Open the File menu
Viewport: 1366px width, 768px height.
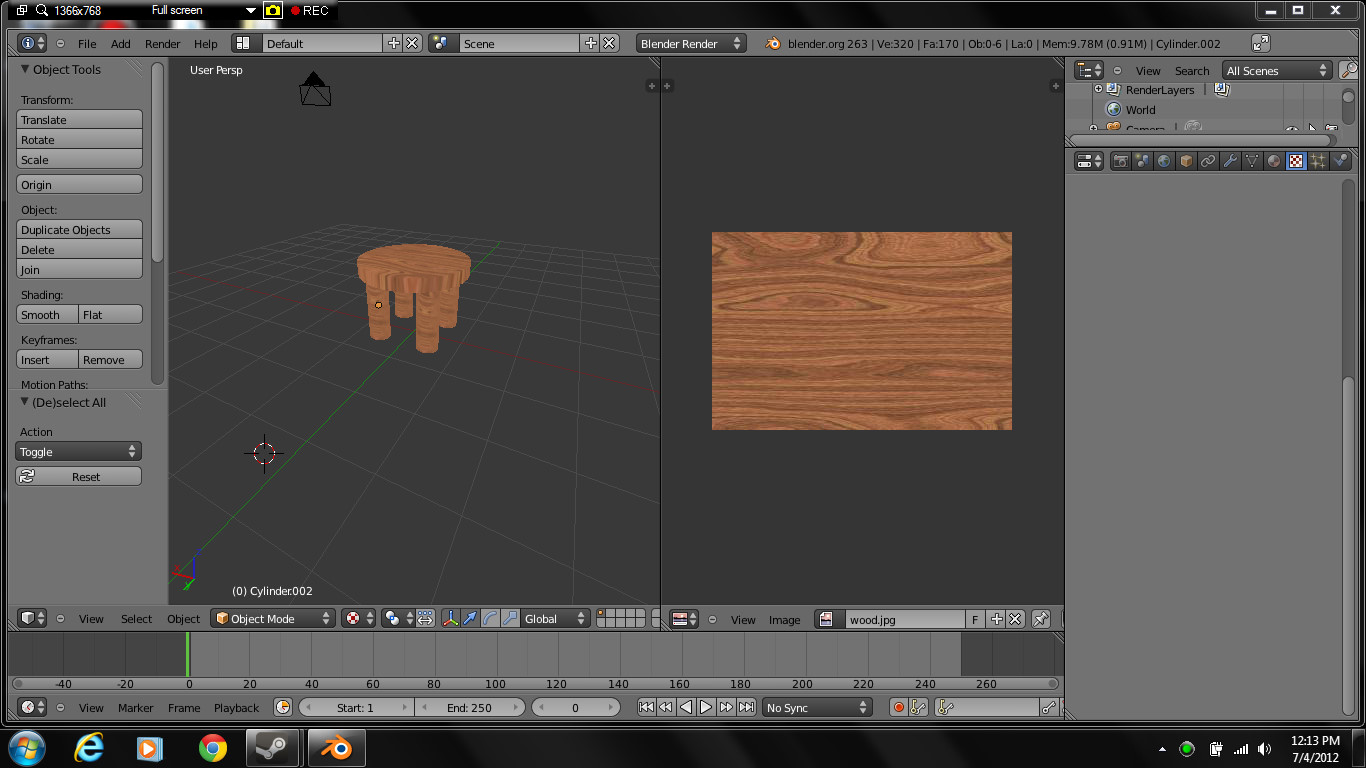click(x=87, y=44)
